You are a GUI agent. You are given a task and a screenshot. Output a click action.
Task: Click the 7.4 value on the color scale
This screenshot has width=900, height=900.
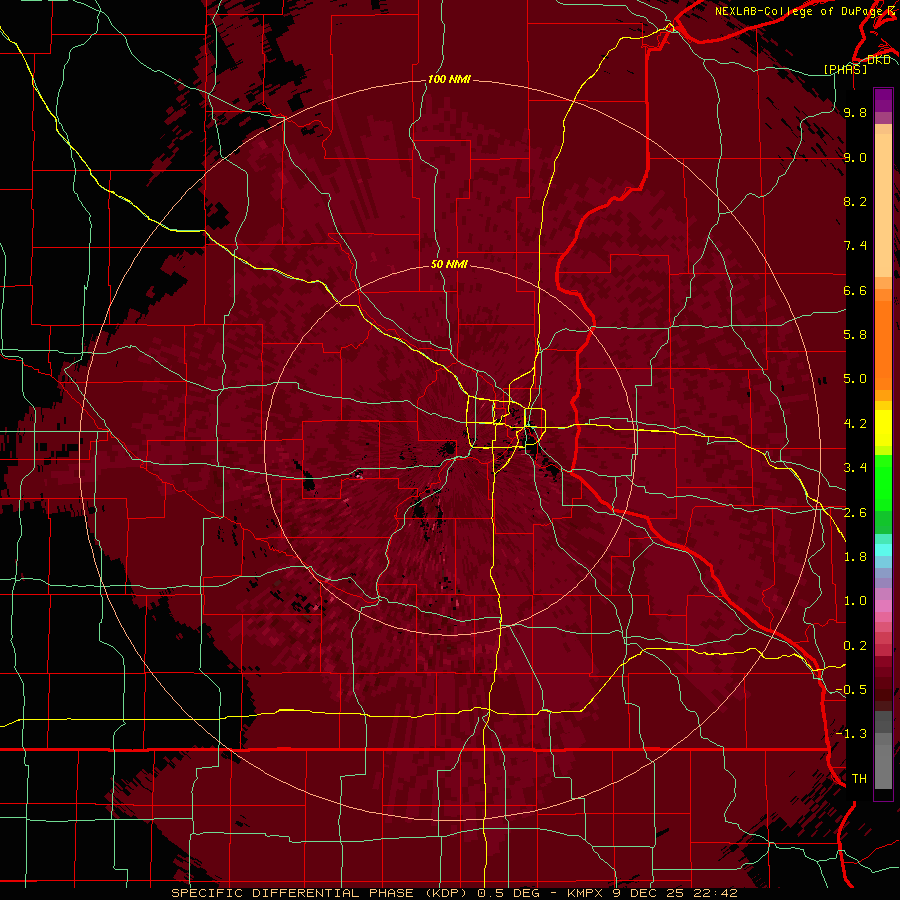(855, 246)
